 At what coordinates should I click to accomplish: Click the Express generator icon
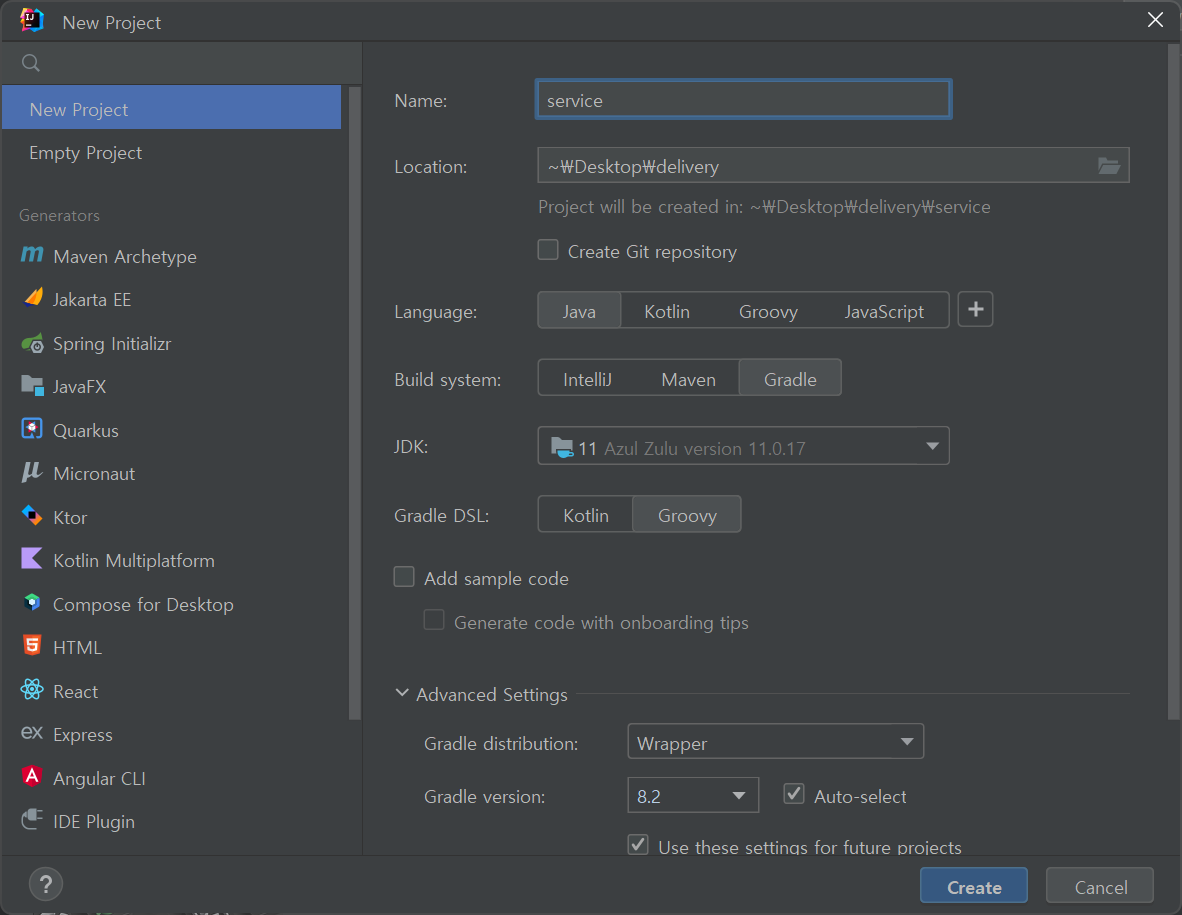32,733
